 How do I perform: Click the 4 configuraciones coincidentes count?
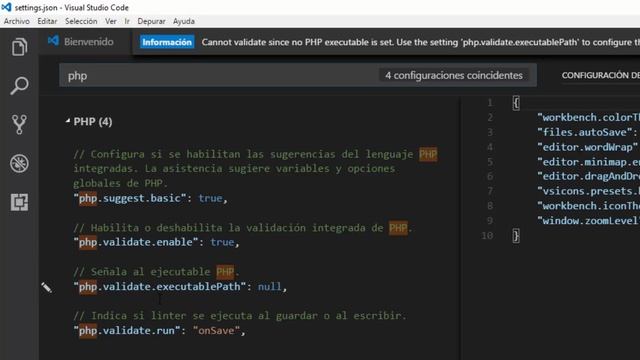[x=454, y=76]
